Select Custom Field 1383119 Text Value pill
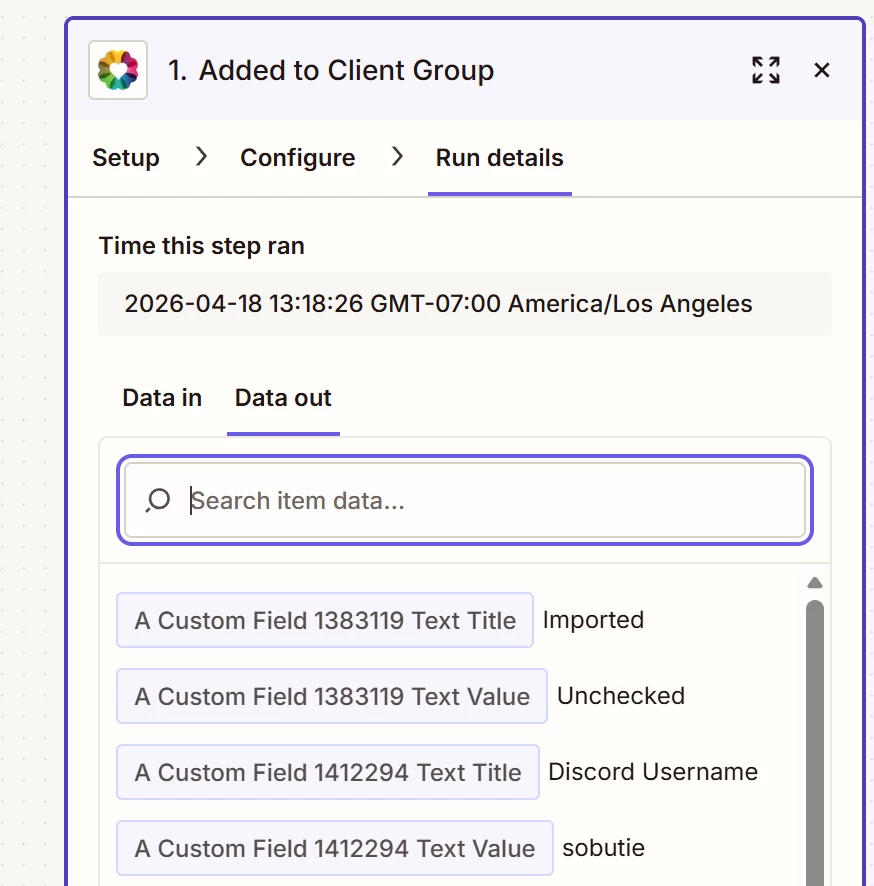874x886 pixels. coord(332,696)
